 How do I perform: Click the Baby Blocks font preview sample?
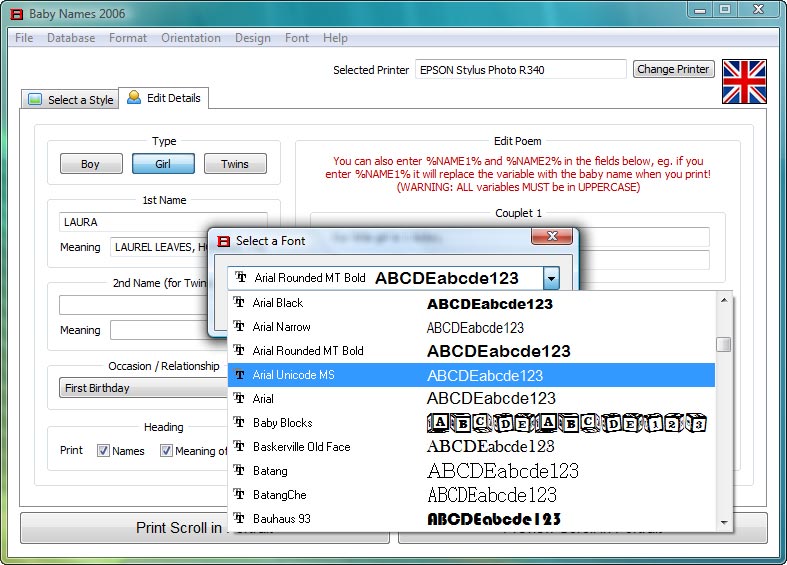click(x=567, y=423)
